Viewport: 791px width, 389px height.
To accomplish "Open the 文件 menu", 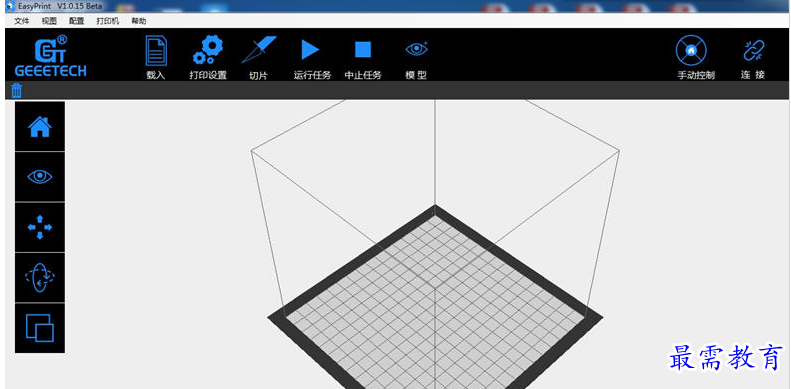I will [x=22, y=21].
